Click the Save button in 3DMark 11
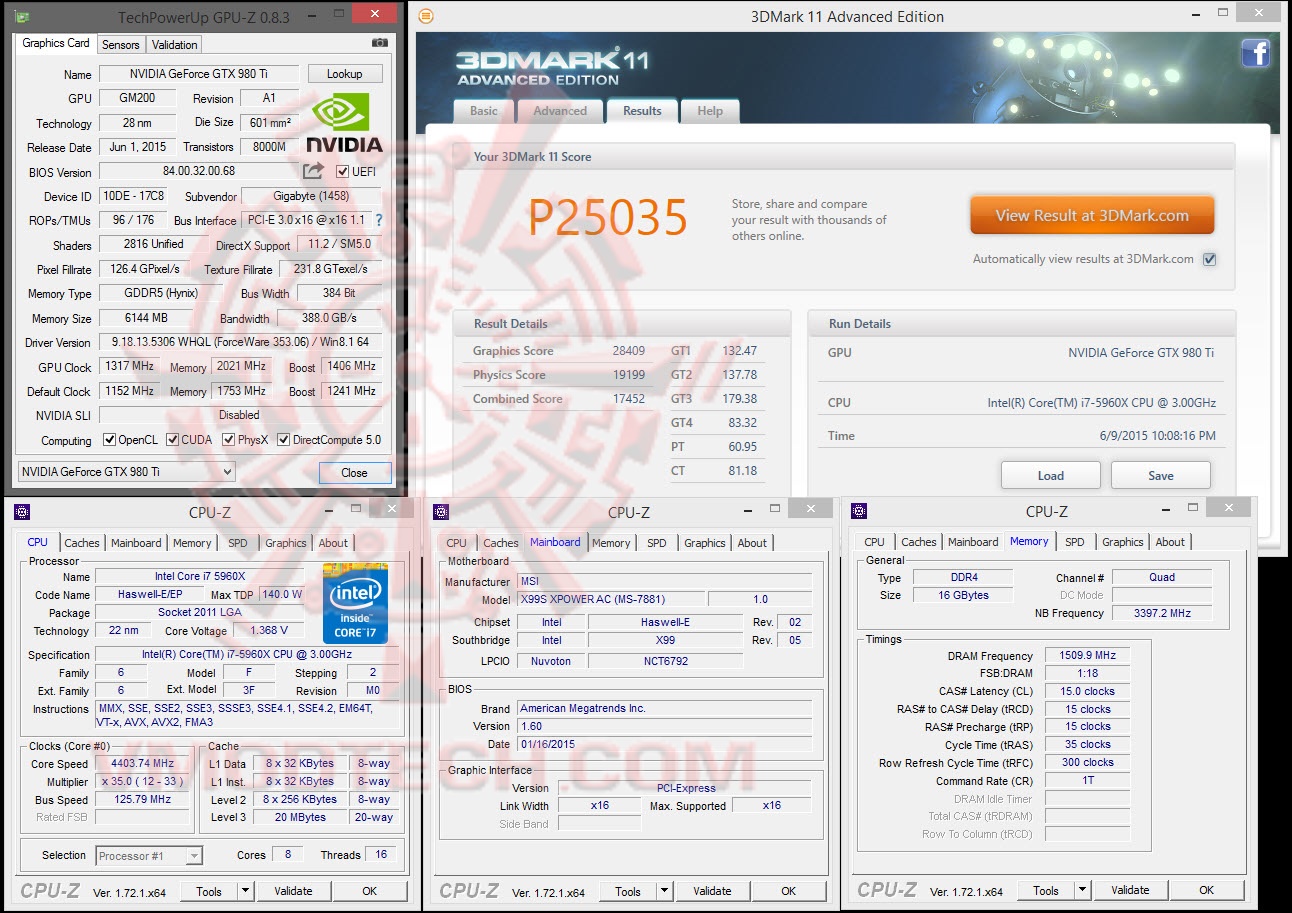 [x=1161, y=475]
